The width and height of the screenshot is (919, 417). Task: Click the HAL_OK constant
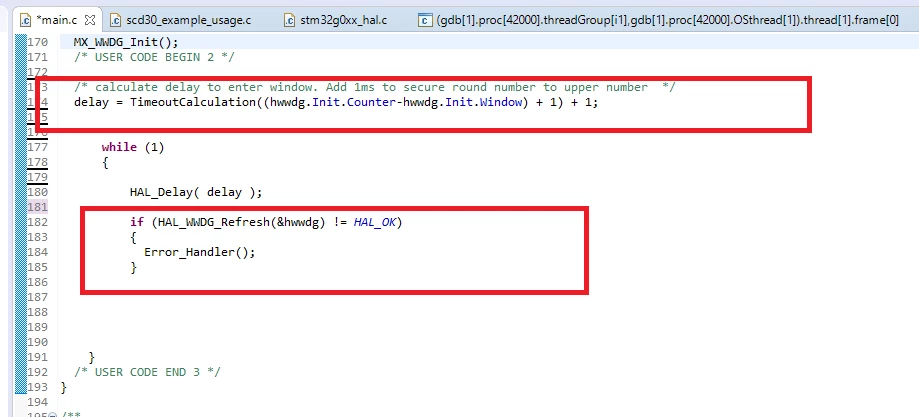tap(375, 222)
